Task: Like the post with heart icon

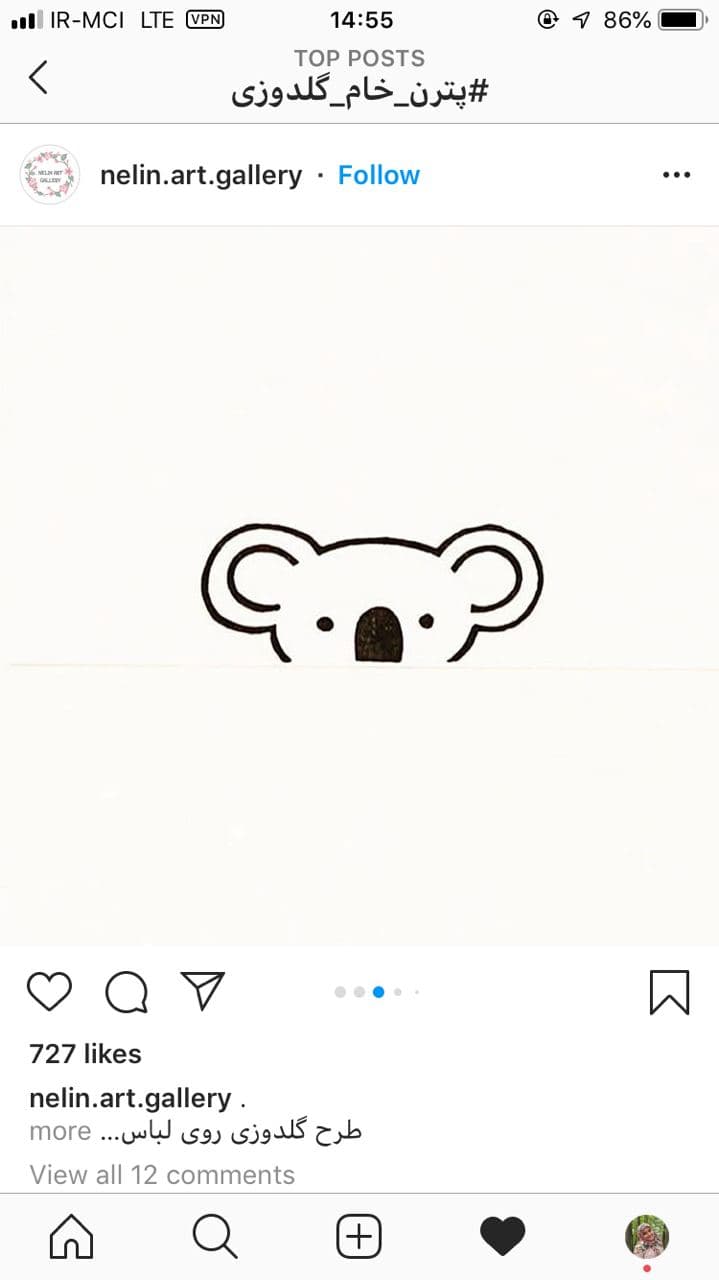Action: point(49,992)
